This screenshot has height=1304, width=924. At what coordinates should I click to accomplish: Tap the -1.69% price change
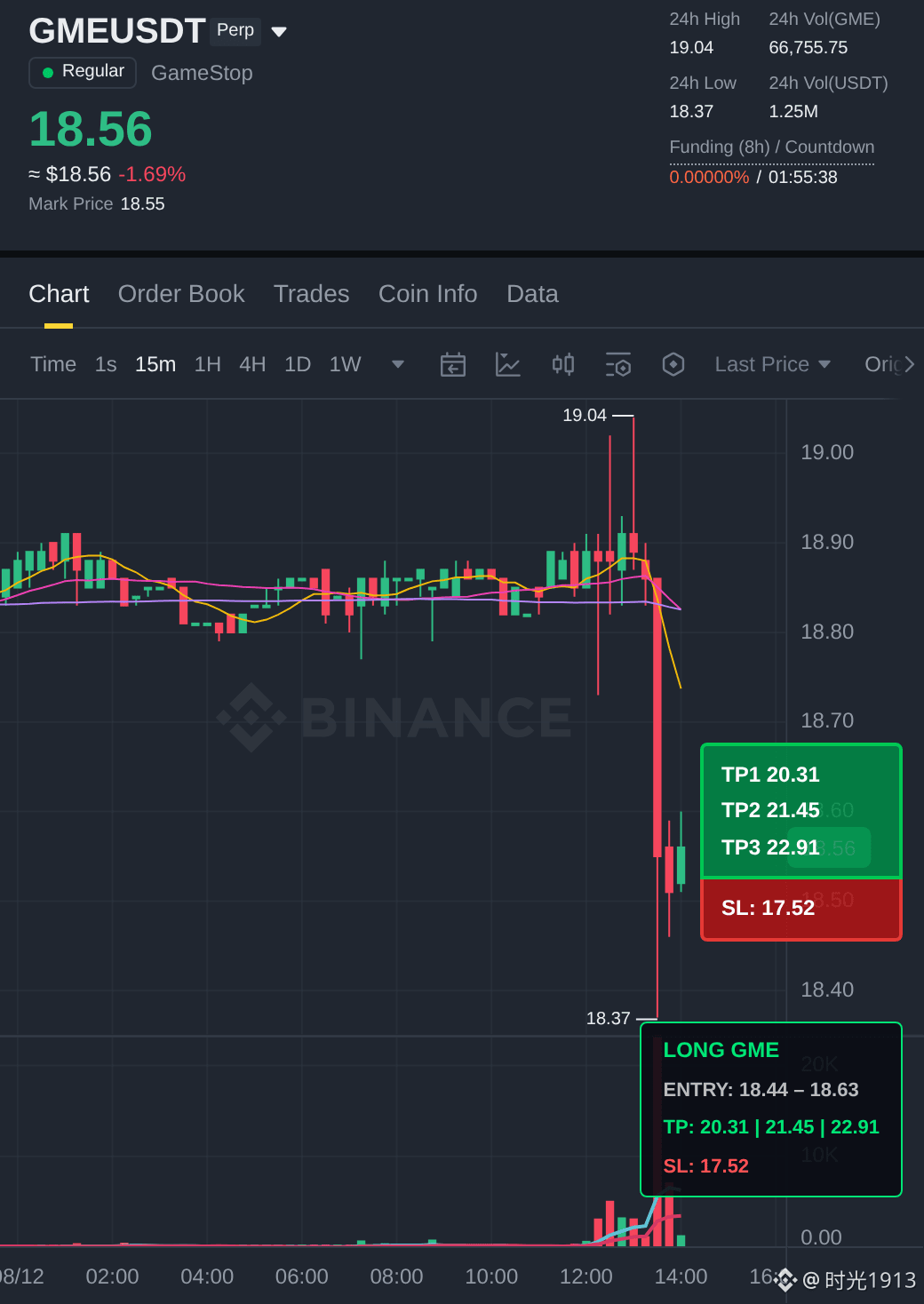pos(152,174)
